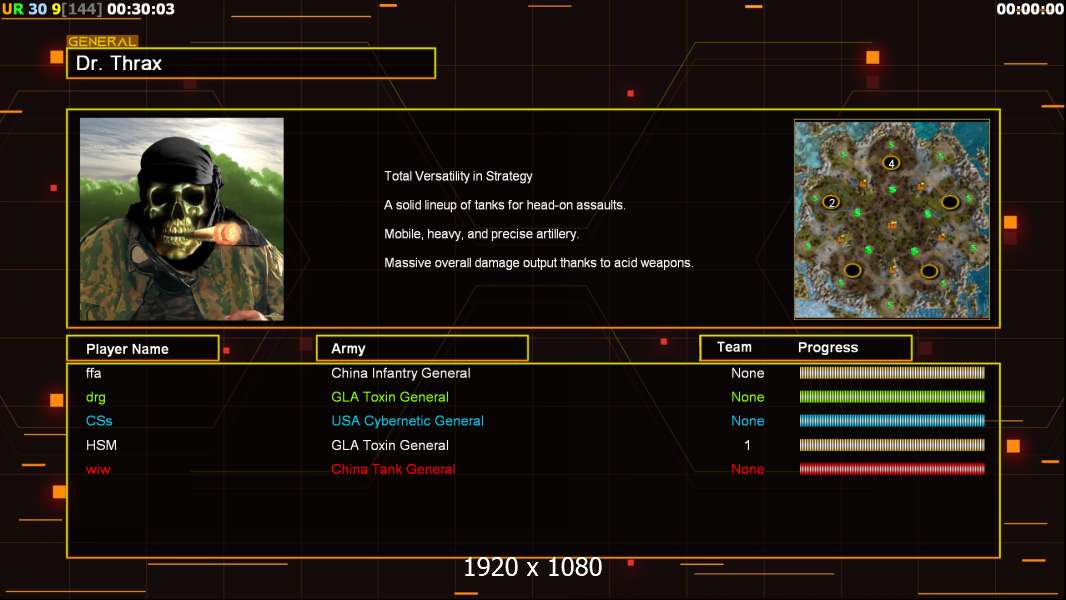Screen dimensions: 1066x600
Task: Click the GENERAL label above the name
Action: pos(102,41)
